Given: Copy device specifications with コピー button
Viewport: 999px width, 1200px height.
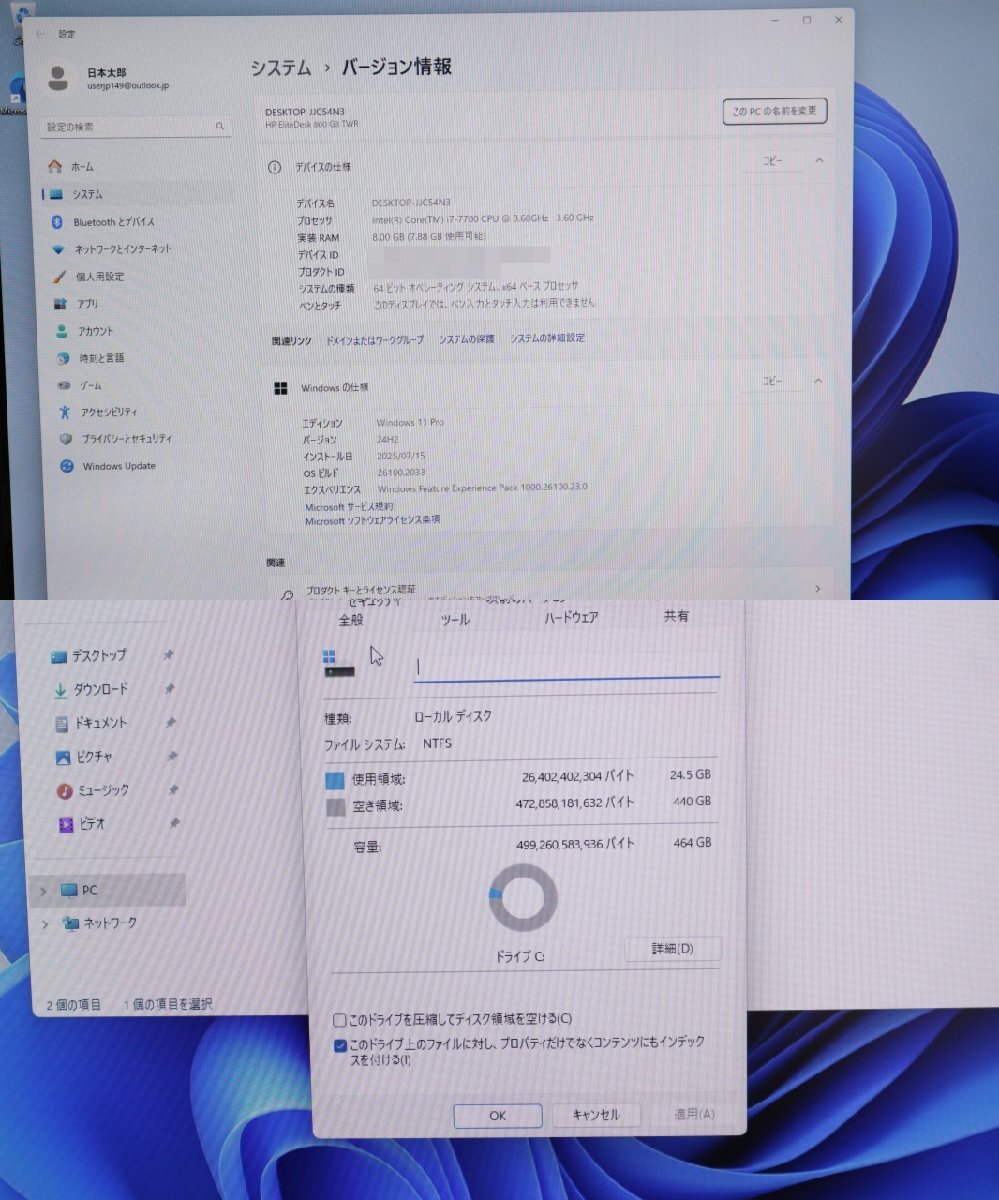Looking at the screenshot, I should [x=773, y=161].
